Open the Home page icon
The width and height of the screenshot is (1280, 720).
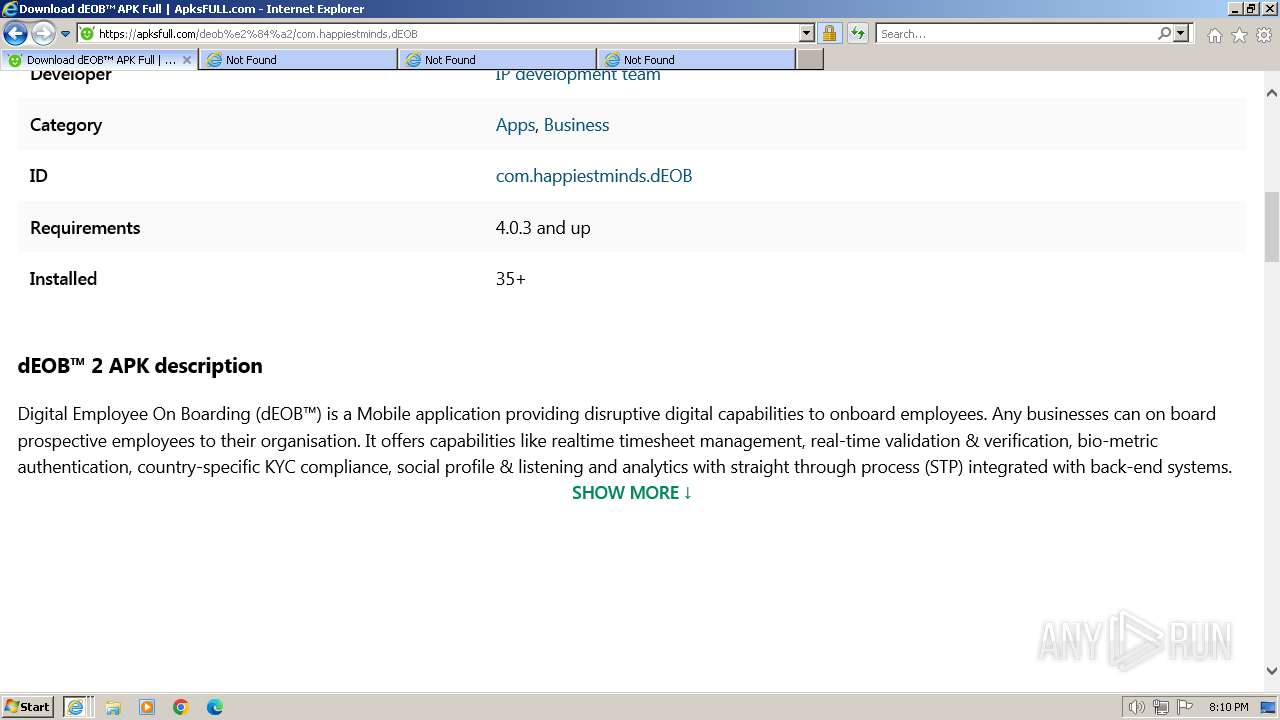pos(1214,35)
